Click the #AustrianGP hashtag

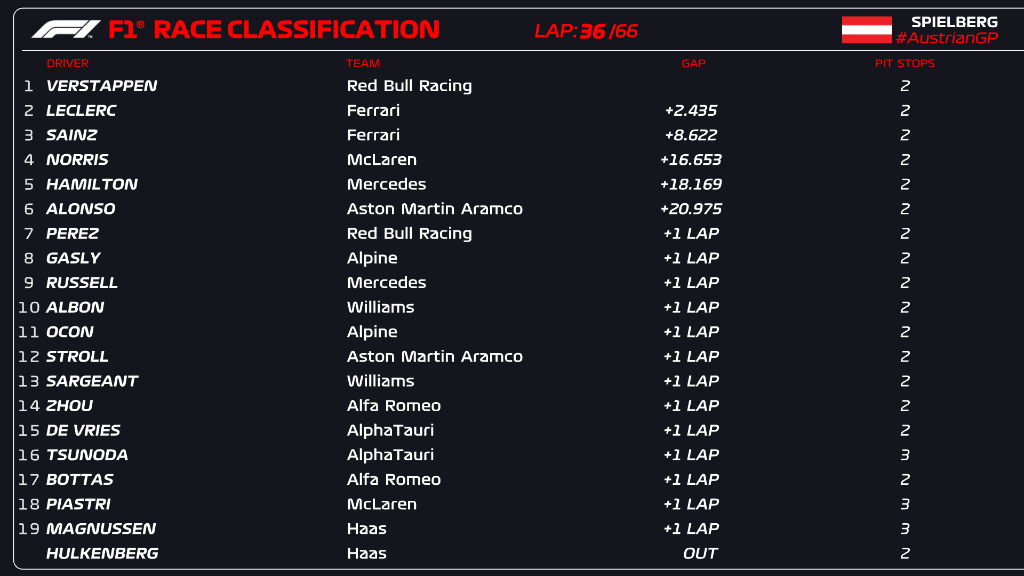pyautogui.click(x=946, y=38)
